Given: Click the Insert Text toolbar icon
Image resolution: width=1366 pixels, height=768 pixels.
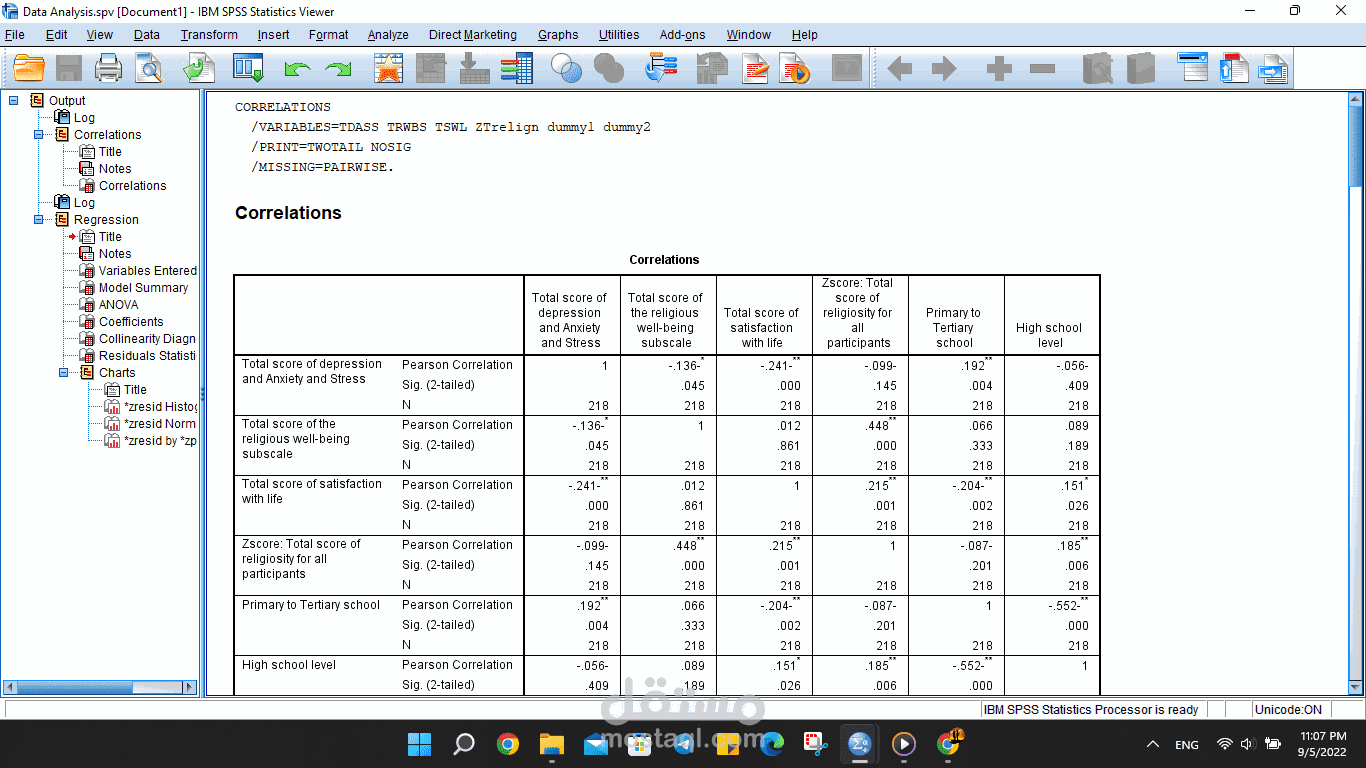Looking at the screenshot, I should click(x=1273, y=68).
